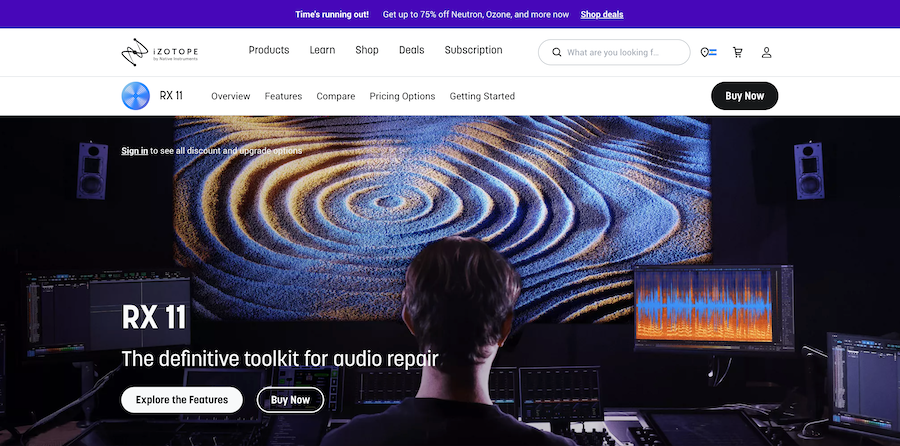Open the Learn menu
900x446 pixels.
(x=322, y=50)
